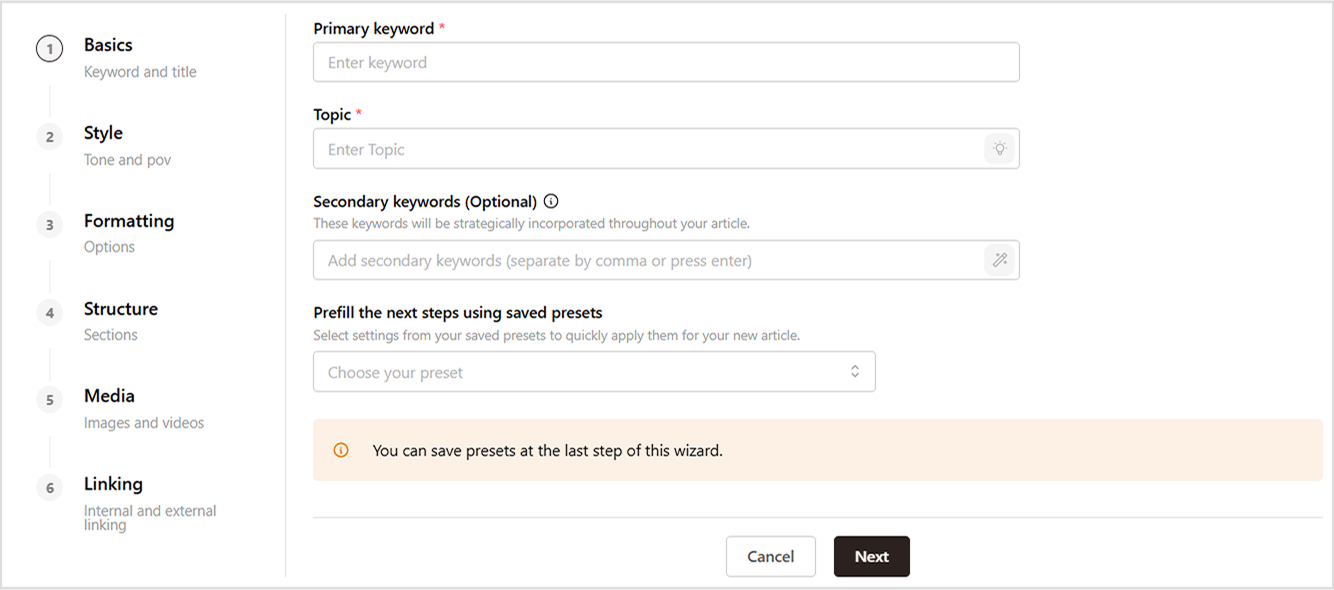Click the orange info icon in presets notice
The height and width of the screenshot is (590, 1334).
coord(341,451)
